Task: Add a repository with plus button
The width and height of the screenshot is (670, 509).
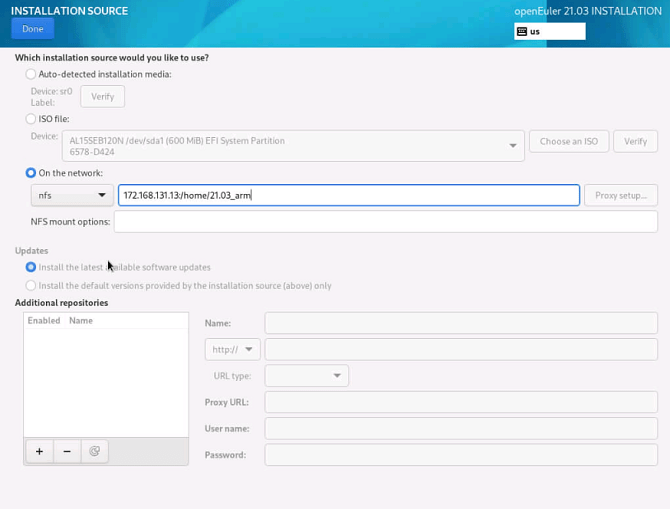Action: point(39,451)
